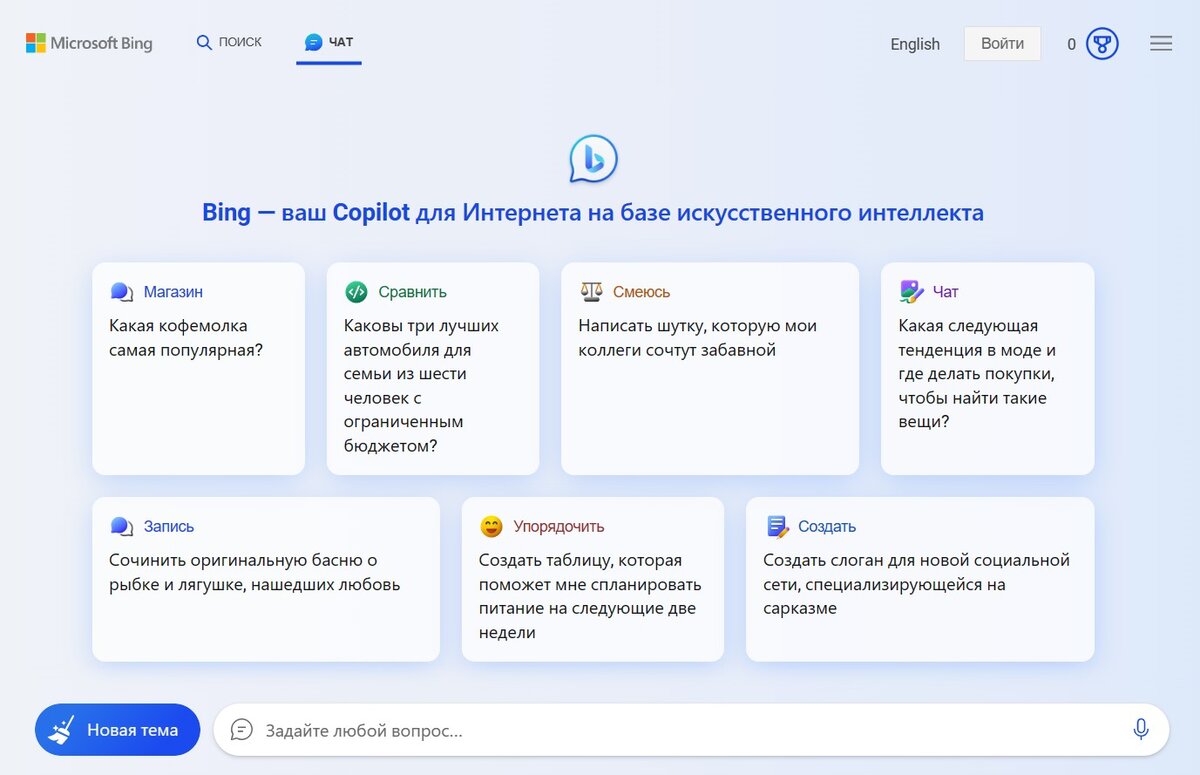Open the English language selector
Screen dimensions: 1200x775
(x=914, y=44)
